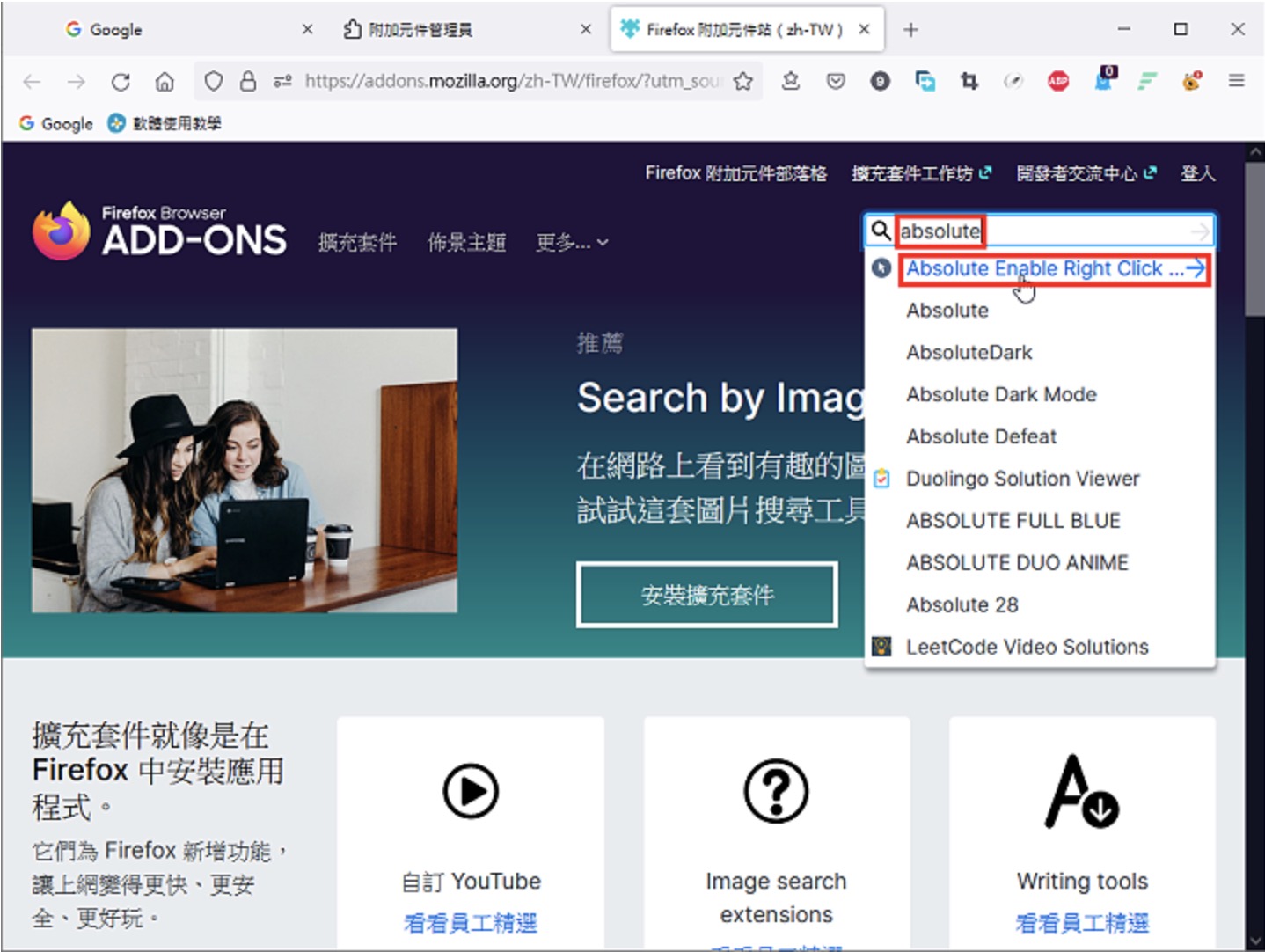Select Absolute Dark Mode suggestion
The image size is (1265, 952).
[1040, 395]
